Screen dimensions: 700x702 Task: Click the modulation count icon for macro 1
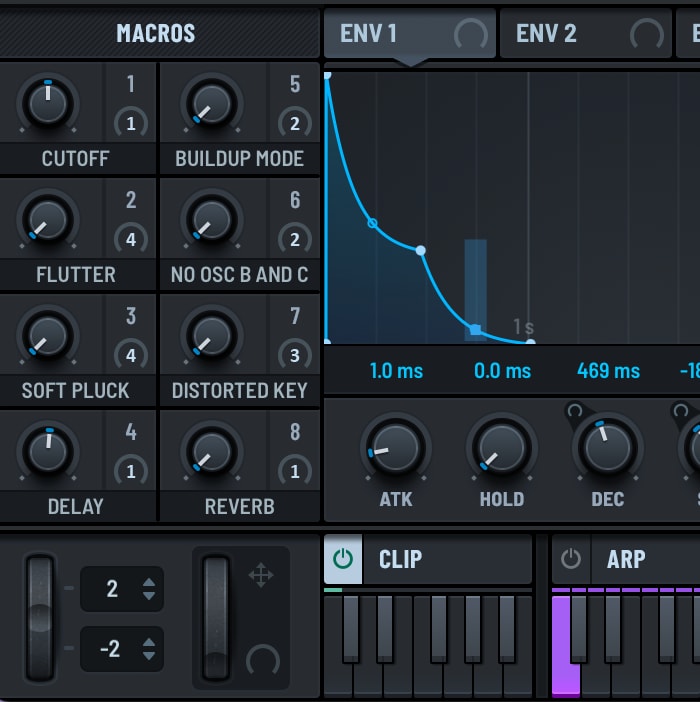(x=131, y=123)
